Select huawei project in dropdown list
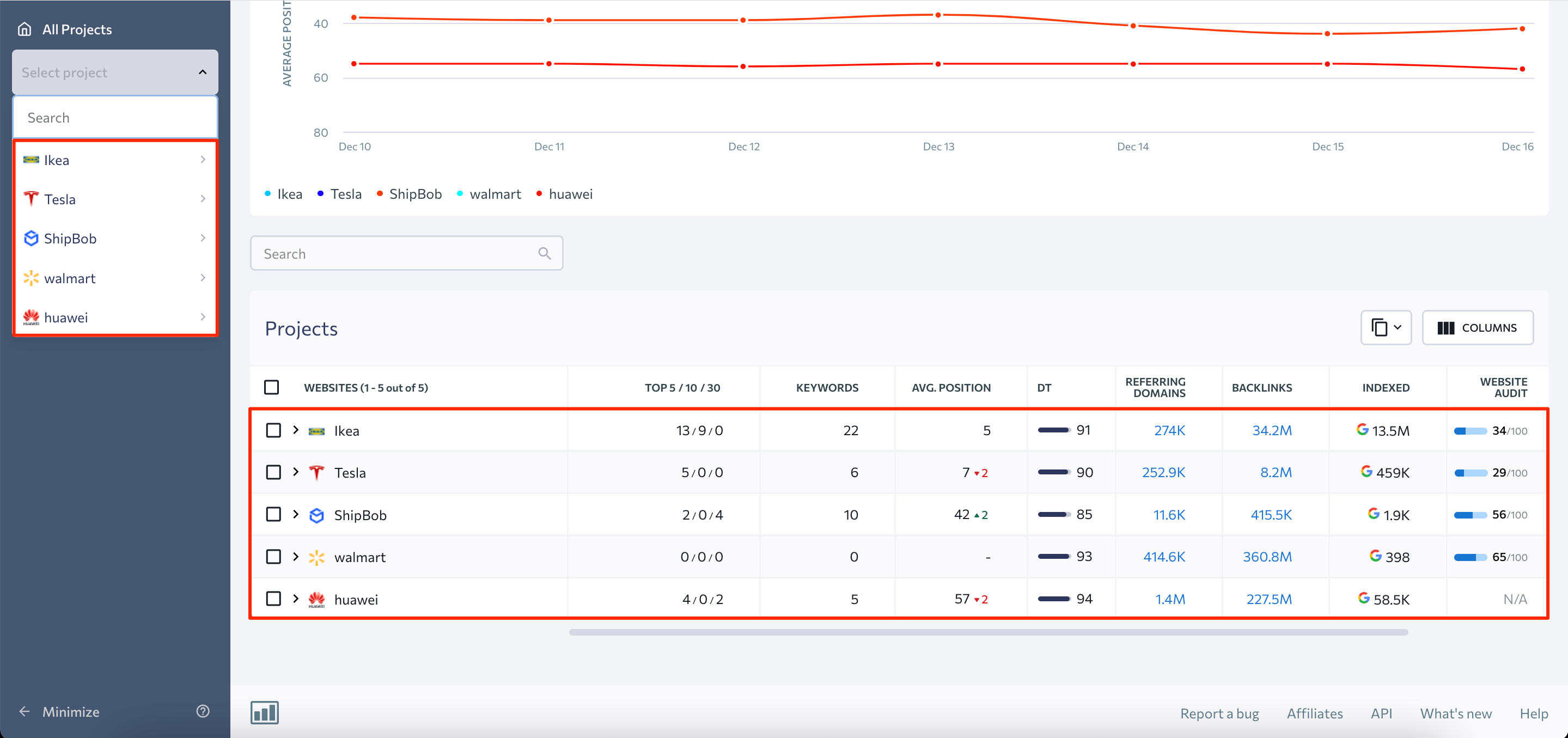 click(115, 317)
